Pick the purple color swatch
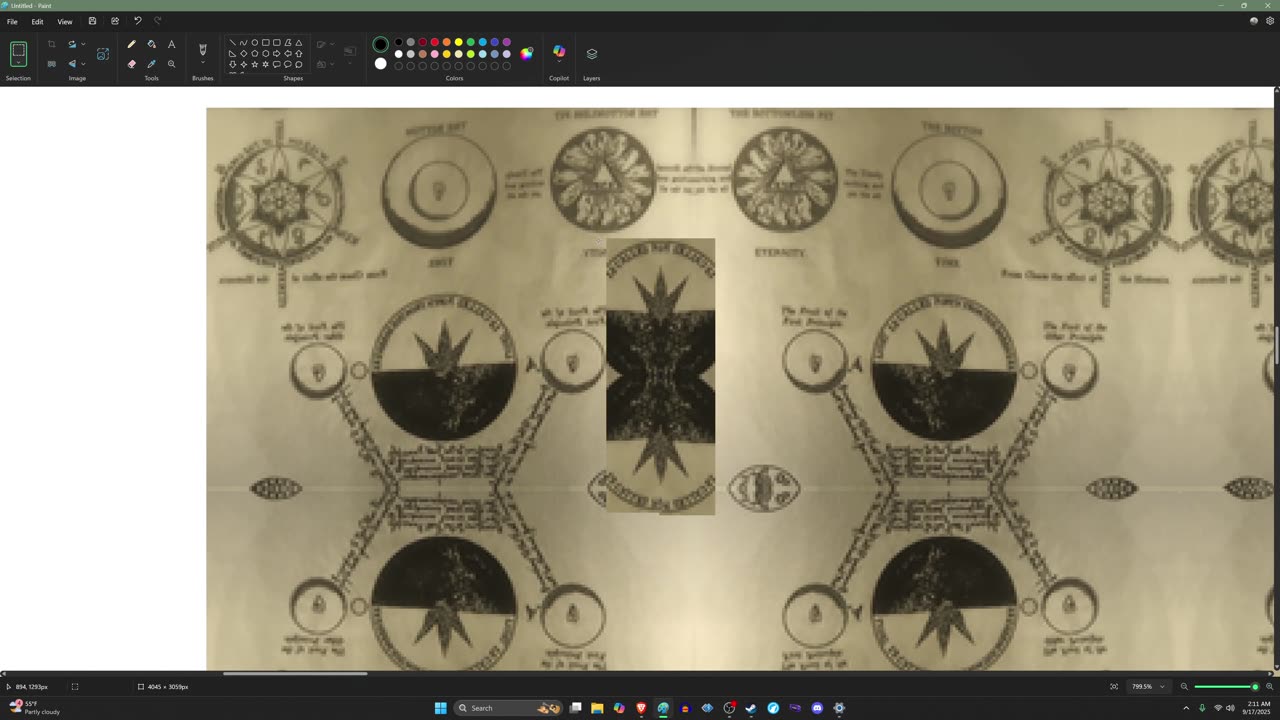The width and height of the screenshot is (1280, 720). (506, 43)
